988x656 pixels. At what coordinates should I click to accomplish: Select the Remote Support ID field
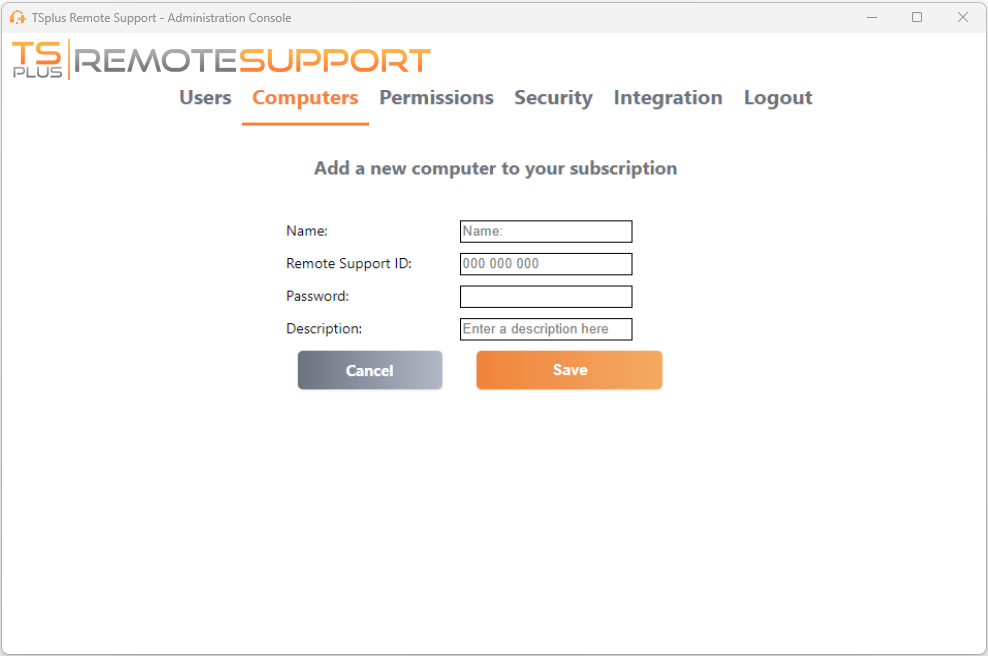pyautogui.click(x=545, y=263)
